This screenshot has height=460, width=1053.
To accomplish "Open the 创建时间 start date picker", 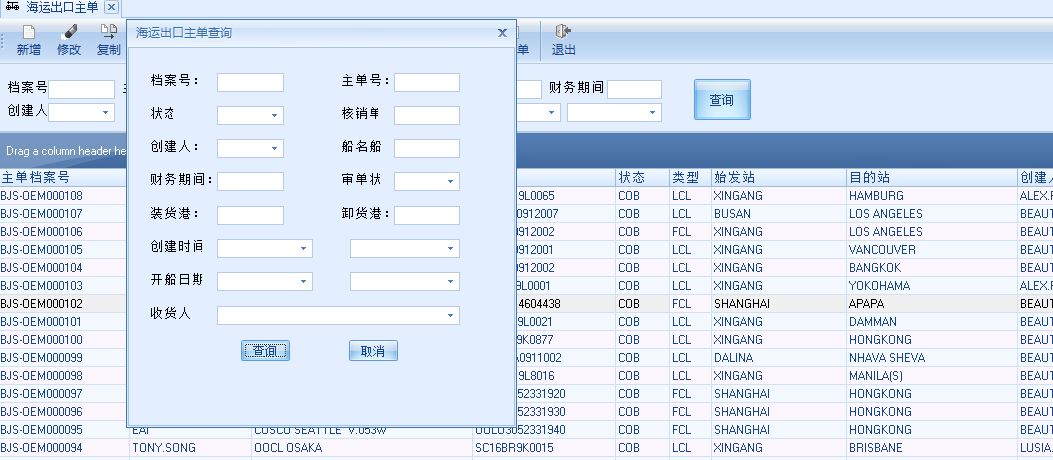I will point(303,248).
